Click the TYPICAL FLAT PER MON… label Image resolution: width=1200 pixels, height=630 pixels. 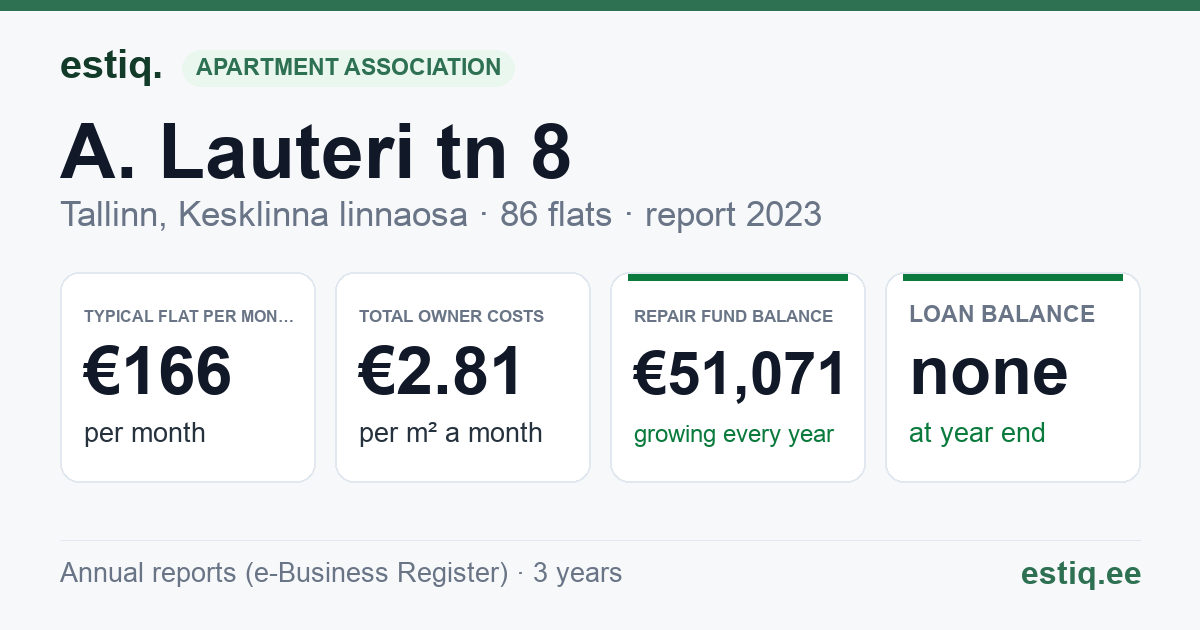coord(190,316)
